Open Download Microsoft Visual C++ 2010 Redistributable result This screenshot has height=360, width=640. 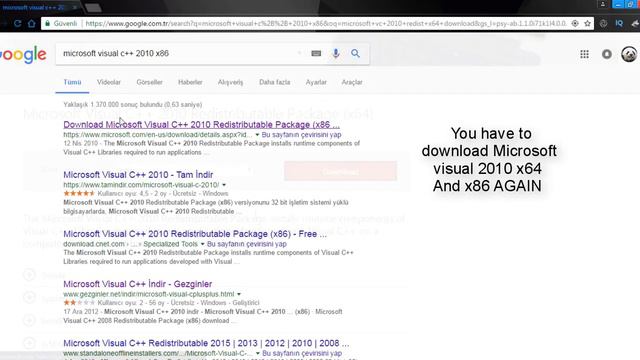point(201,124)
